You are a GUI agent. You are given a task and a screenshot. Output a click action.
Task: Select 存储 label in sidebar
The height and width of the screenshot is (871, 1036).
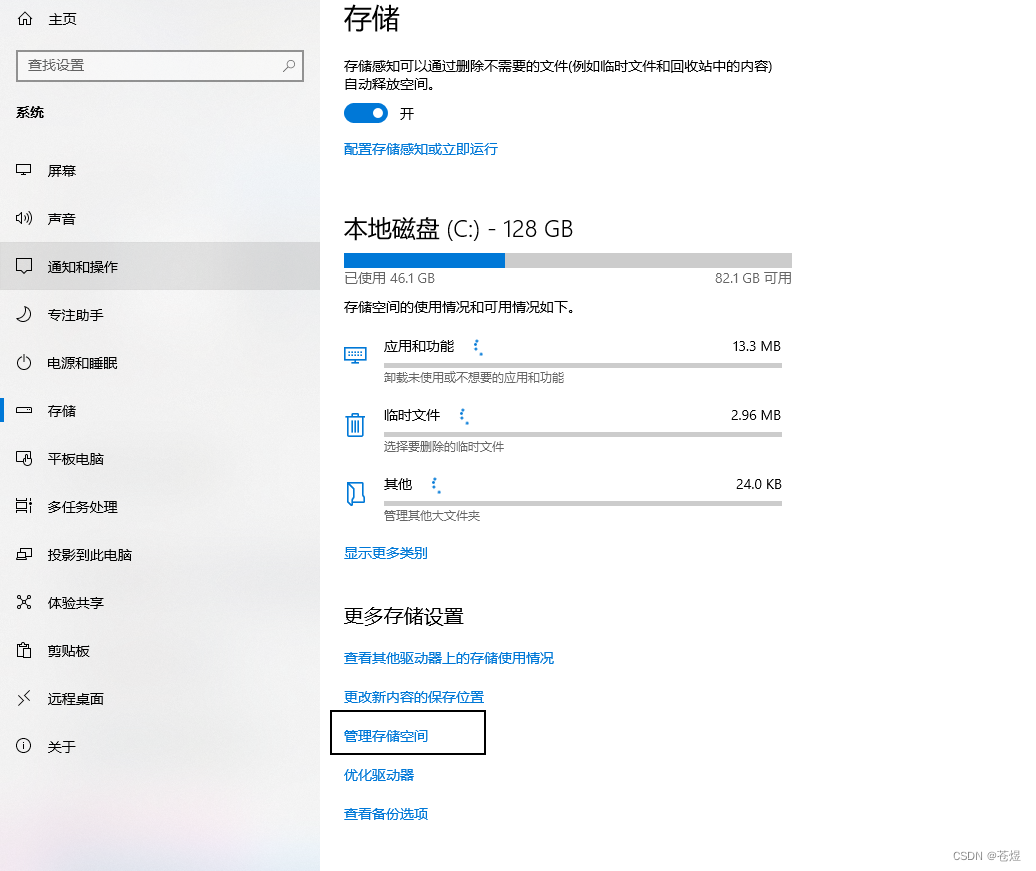click(x=61, y=411)
